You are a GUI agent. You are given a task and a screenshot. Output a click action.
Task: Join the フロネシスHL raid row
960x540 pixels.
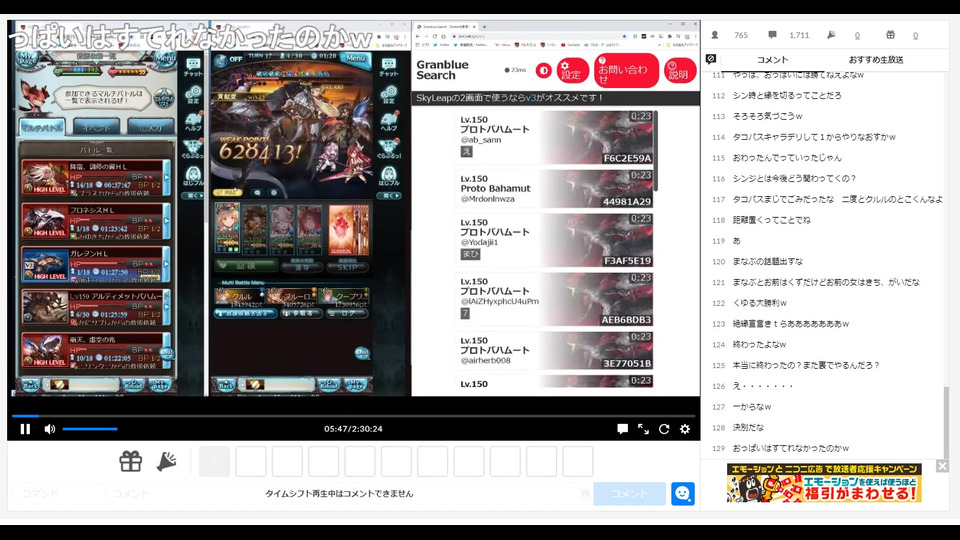96,222
